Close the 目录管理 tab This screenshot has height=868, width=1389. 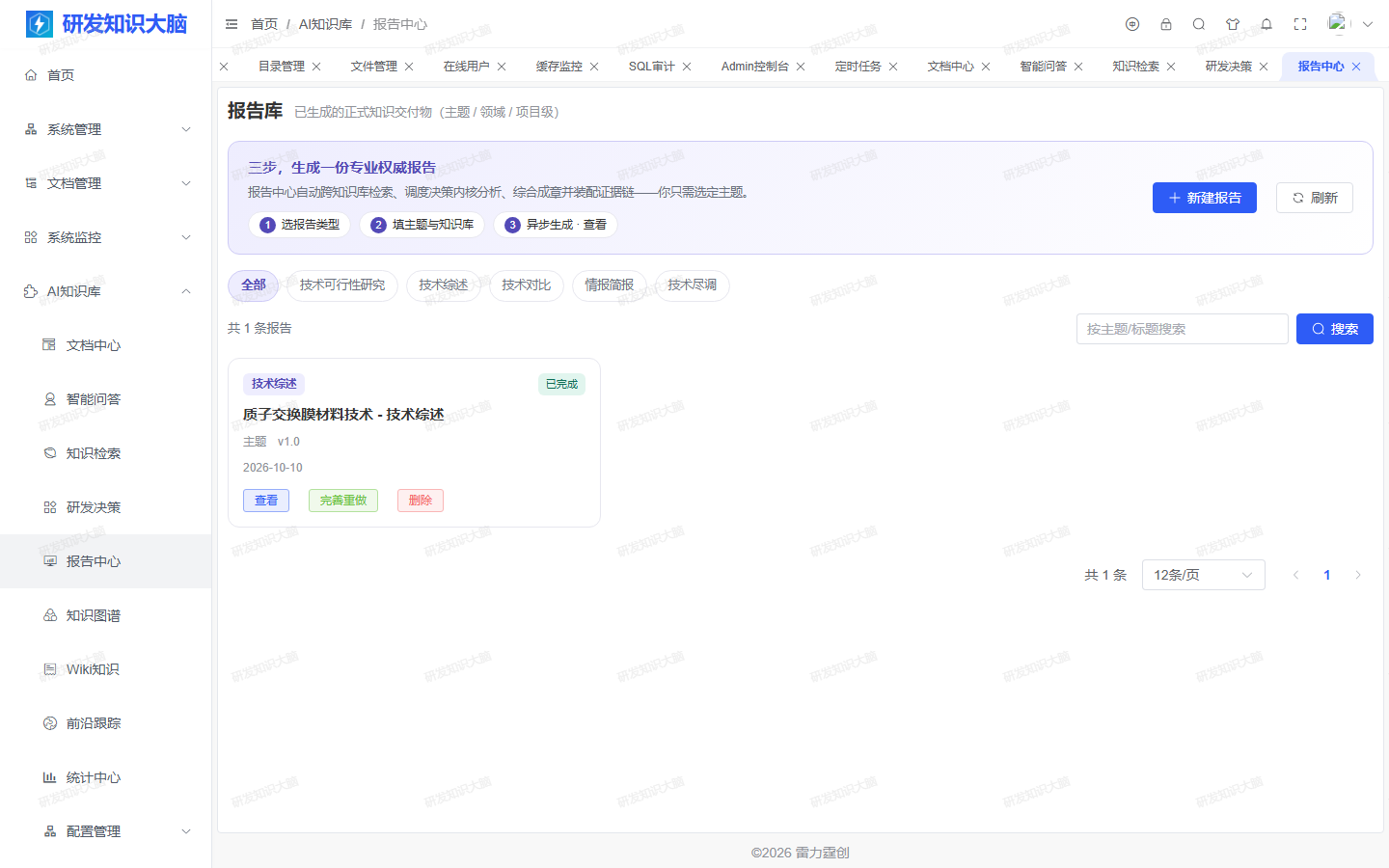(x=316, y=67)
